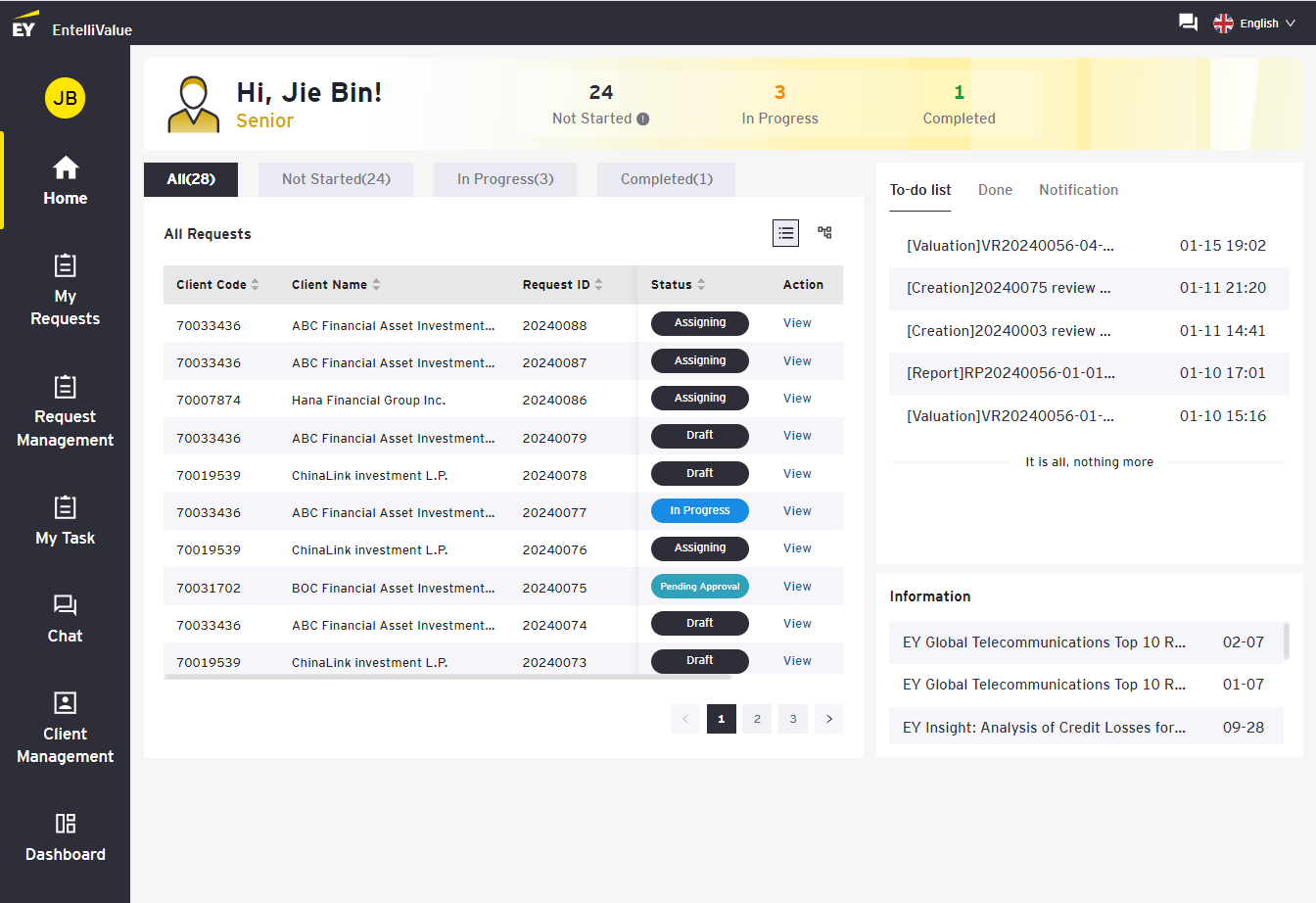Open the chat messages icon in header
The height and width of the screenshot is (903, 1316).
tap(1188, 23)
